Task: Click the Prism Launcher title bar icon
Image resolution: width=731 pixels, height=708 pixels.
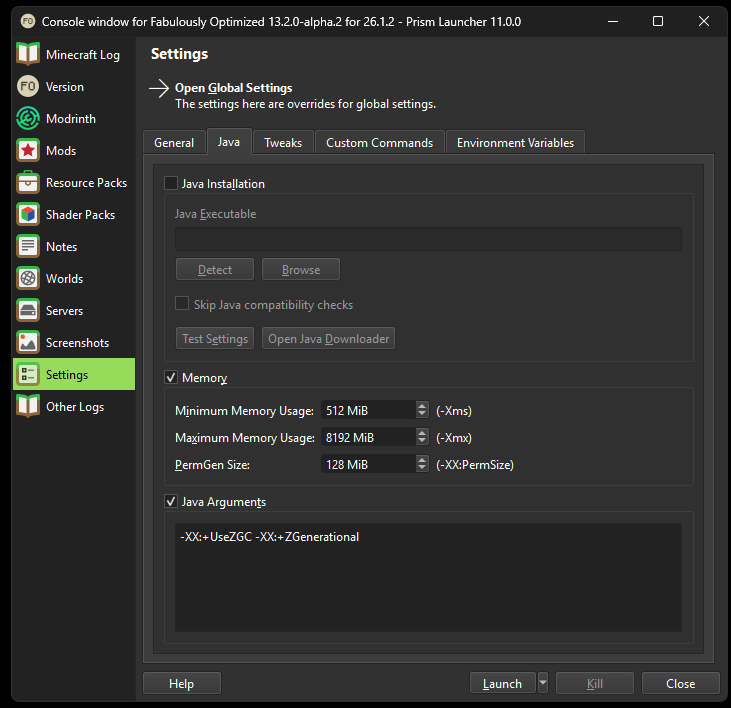Action: 28,21
